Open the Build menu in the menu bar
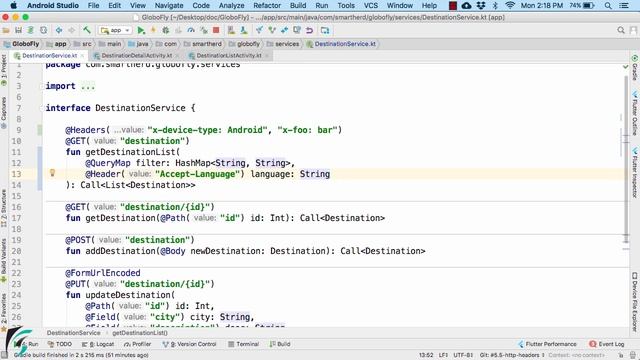The image size is (640, 360). pyautogui.click(x=298, y=6)
